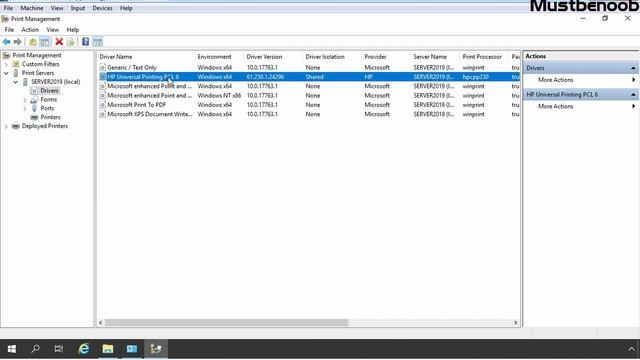Screen dimensions: 640x360
Task: Click the Custom Filters folder icon
Action: (16, 64)
